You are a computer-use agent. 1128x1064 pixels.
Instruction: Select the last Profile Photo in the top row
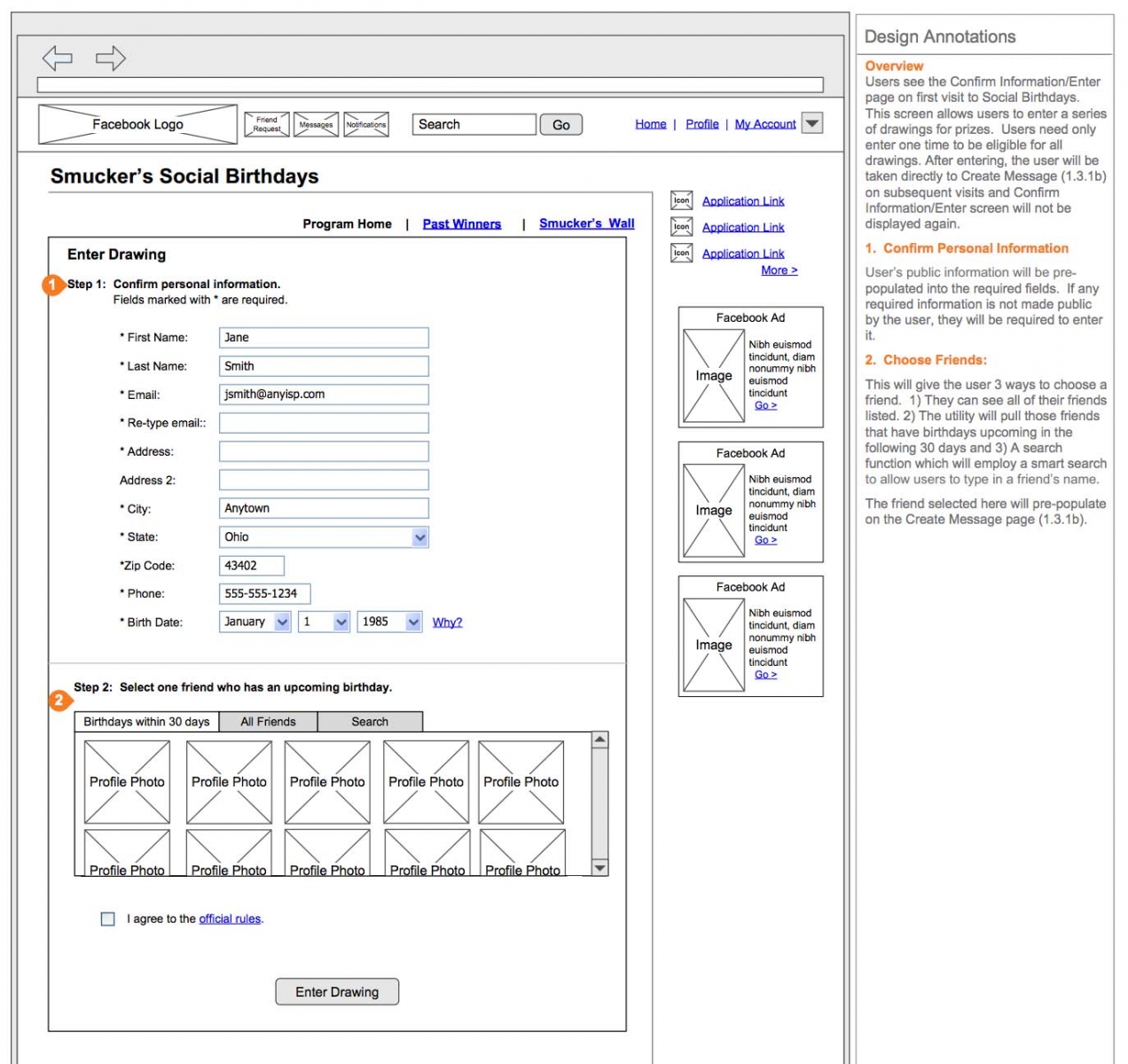521,782
